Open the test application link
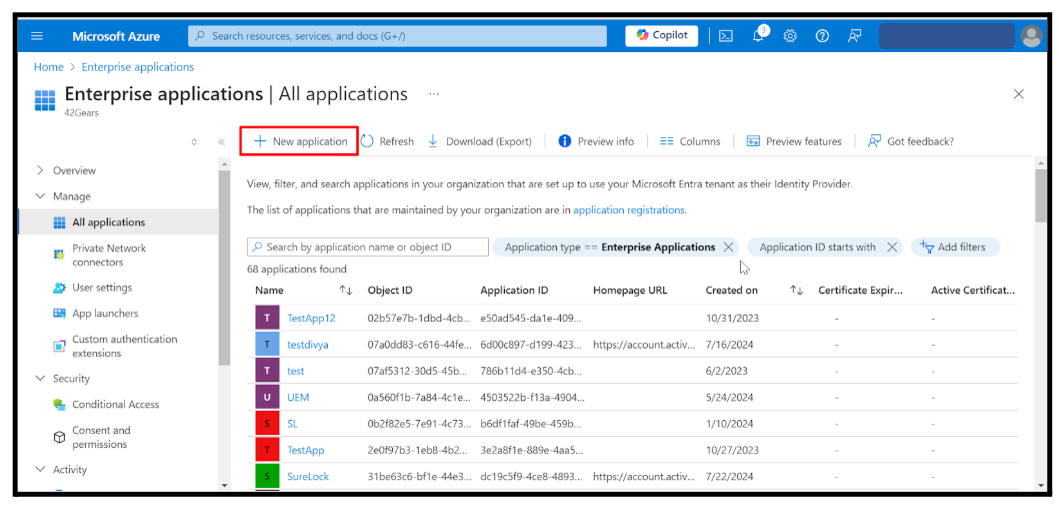 tap(296, 371)
